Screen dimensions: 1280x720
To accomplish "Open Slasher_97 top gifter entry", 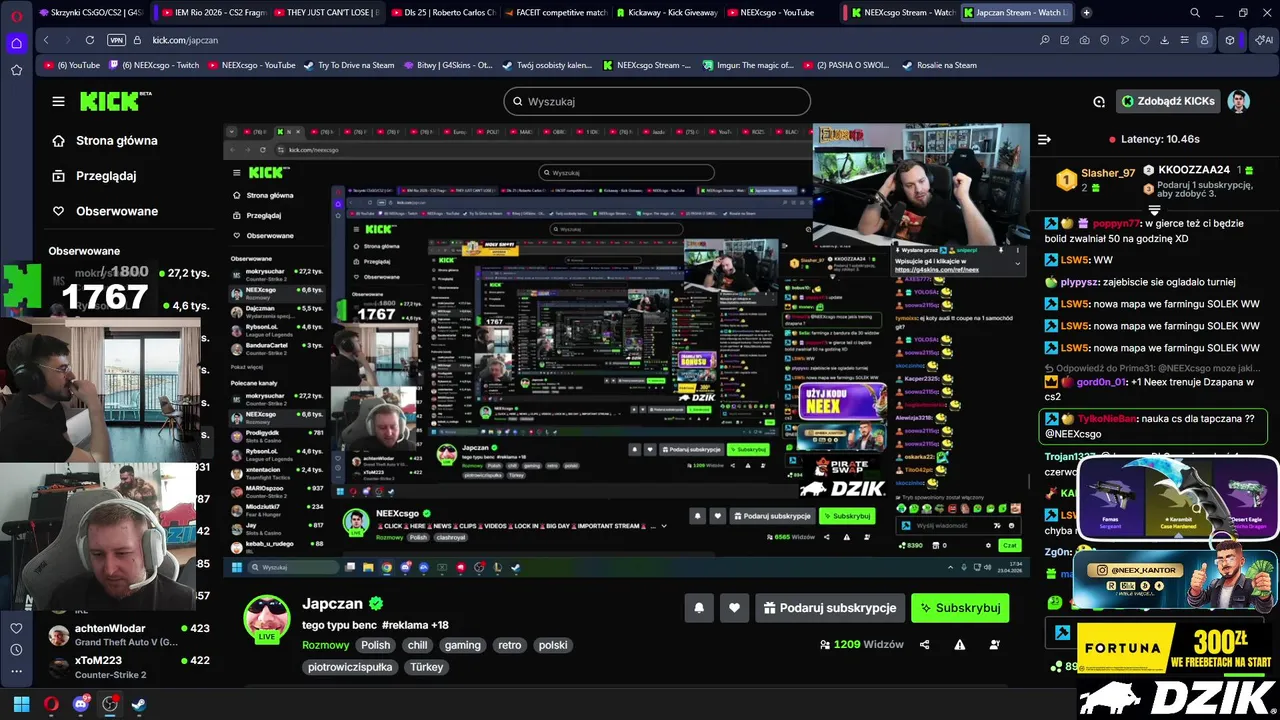I will pyautogui.click(x=1096, y=180).
